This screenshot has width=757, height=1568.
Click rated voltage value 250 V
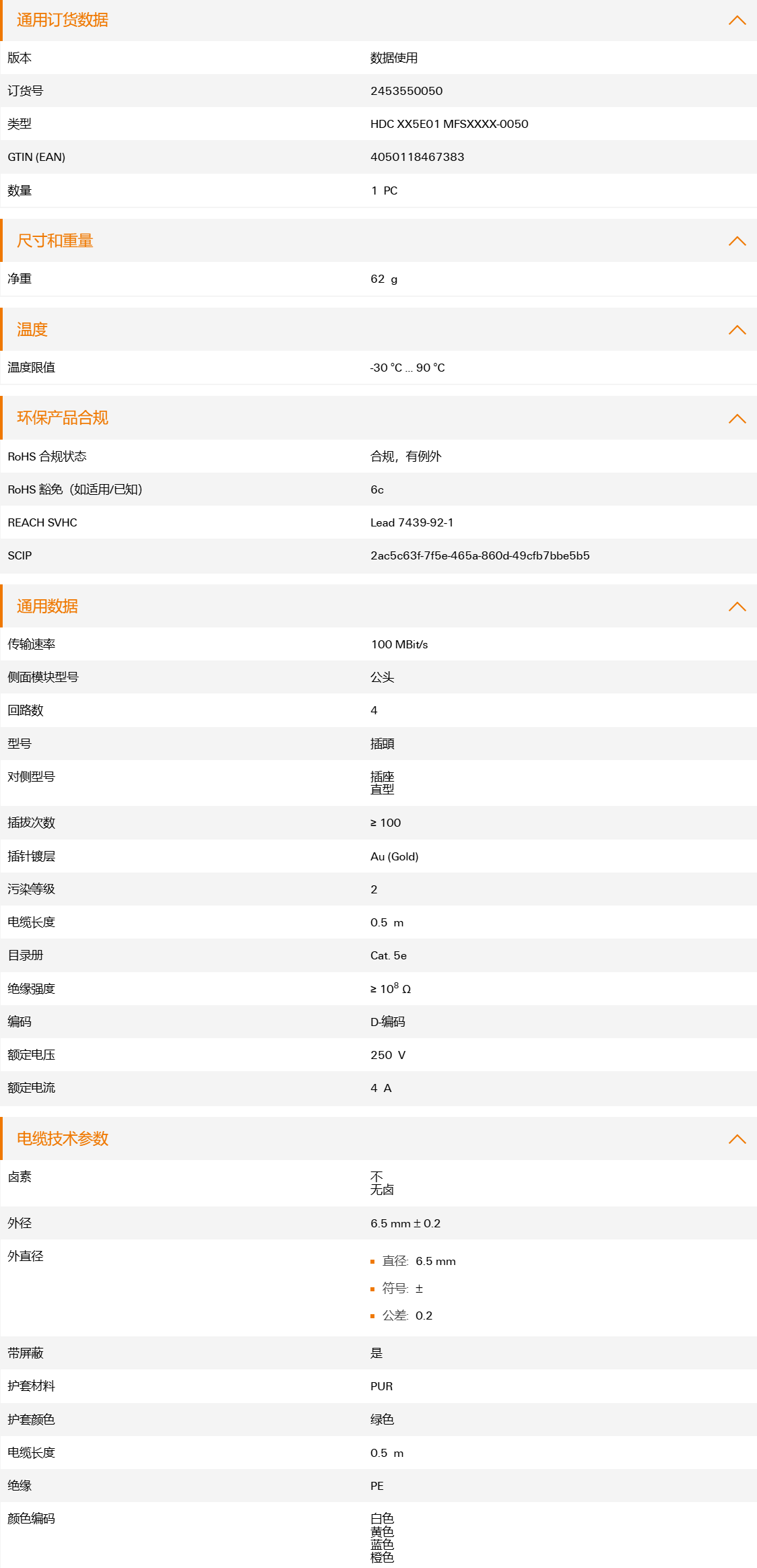point(388,1055)
